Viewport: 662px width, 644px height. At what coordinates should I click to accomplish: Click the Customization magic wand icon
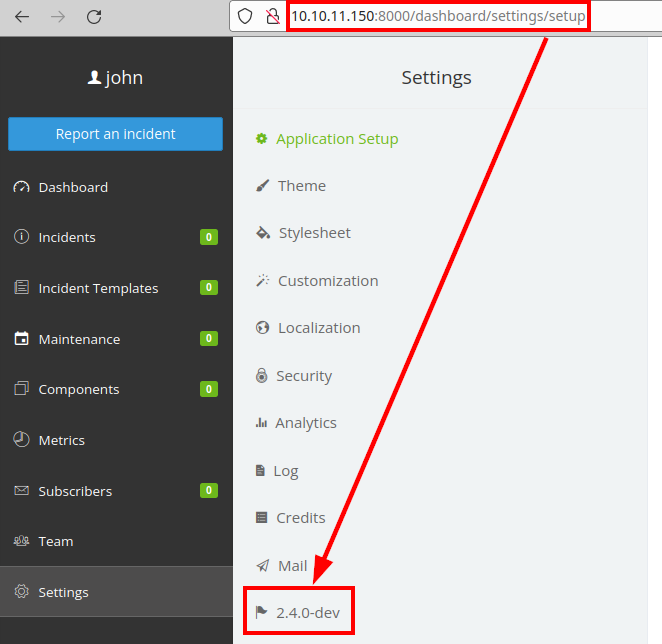(x=263, y=280)
